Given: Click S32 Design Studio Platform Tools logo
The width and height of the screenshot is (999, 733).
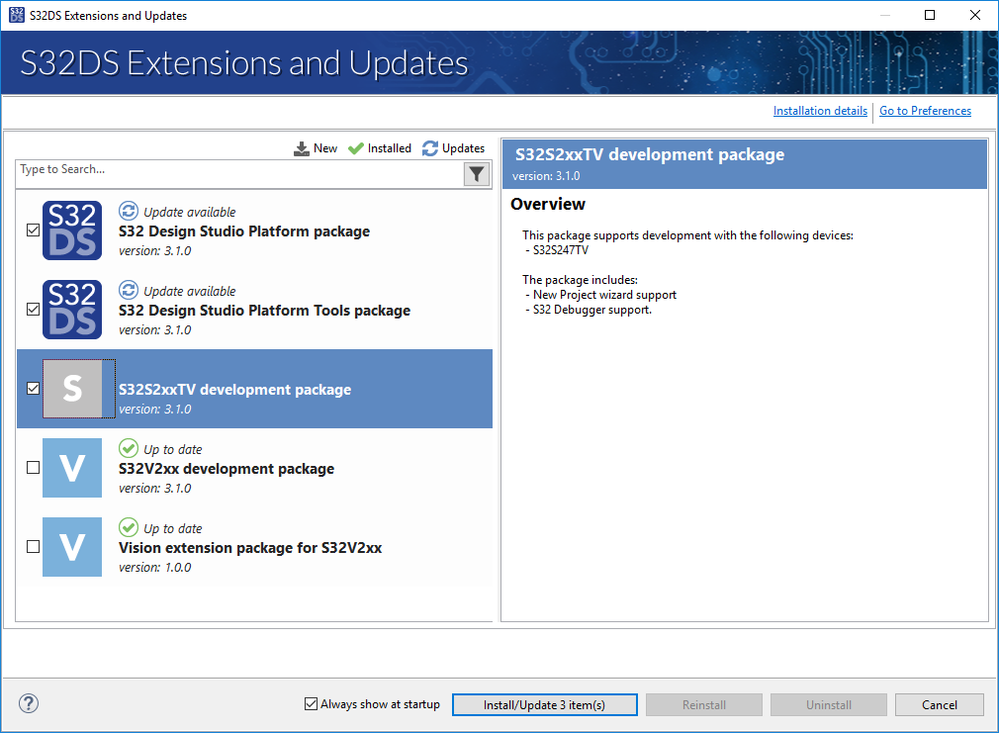Looking at the screenshot, I should (x=72, y=310).
